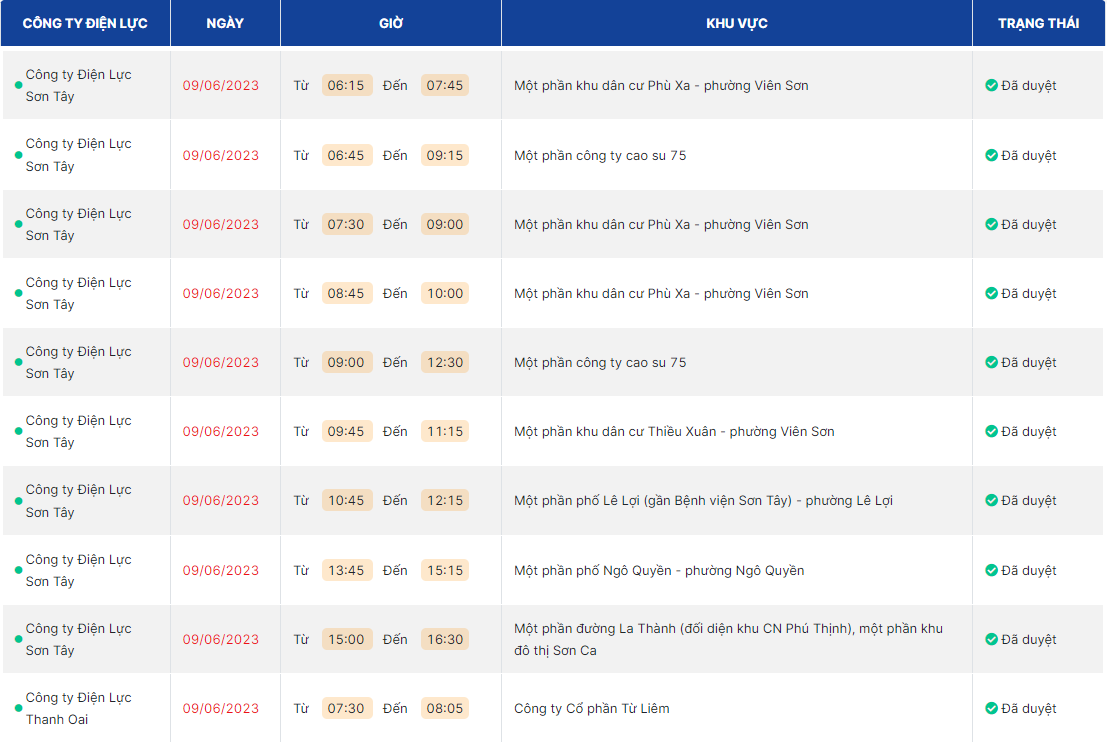The width and height of the screenshot is (1107, 743).
Task: Click the KHU VỰC column header
Action: point(736,23)
